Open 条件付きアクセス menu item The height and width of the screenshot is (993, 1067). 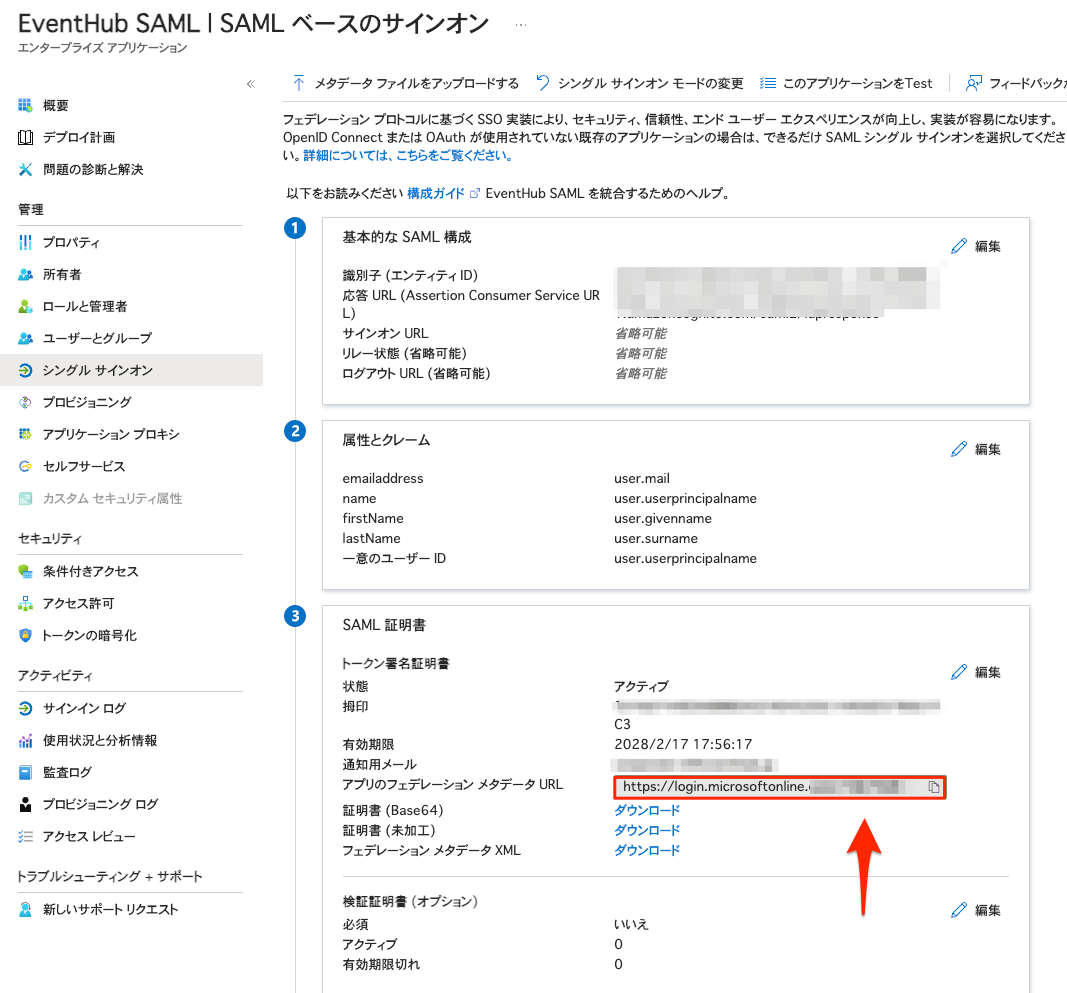pos(91,571)
